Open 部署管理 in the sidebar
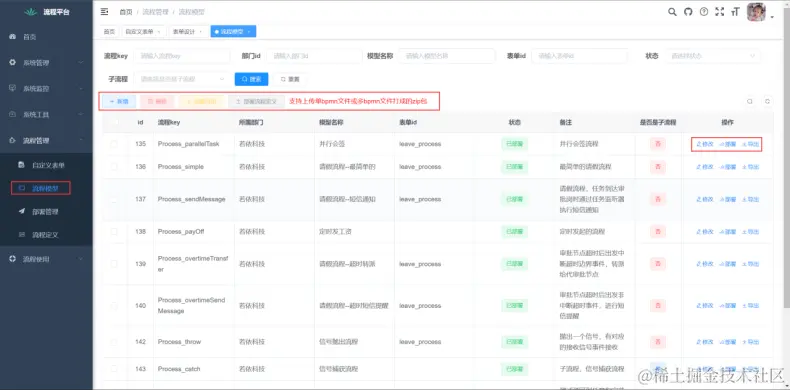Viewport: 791px width, 391px height. [46, 211]
